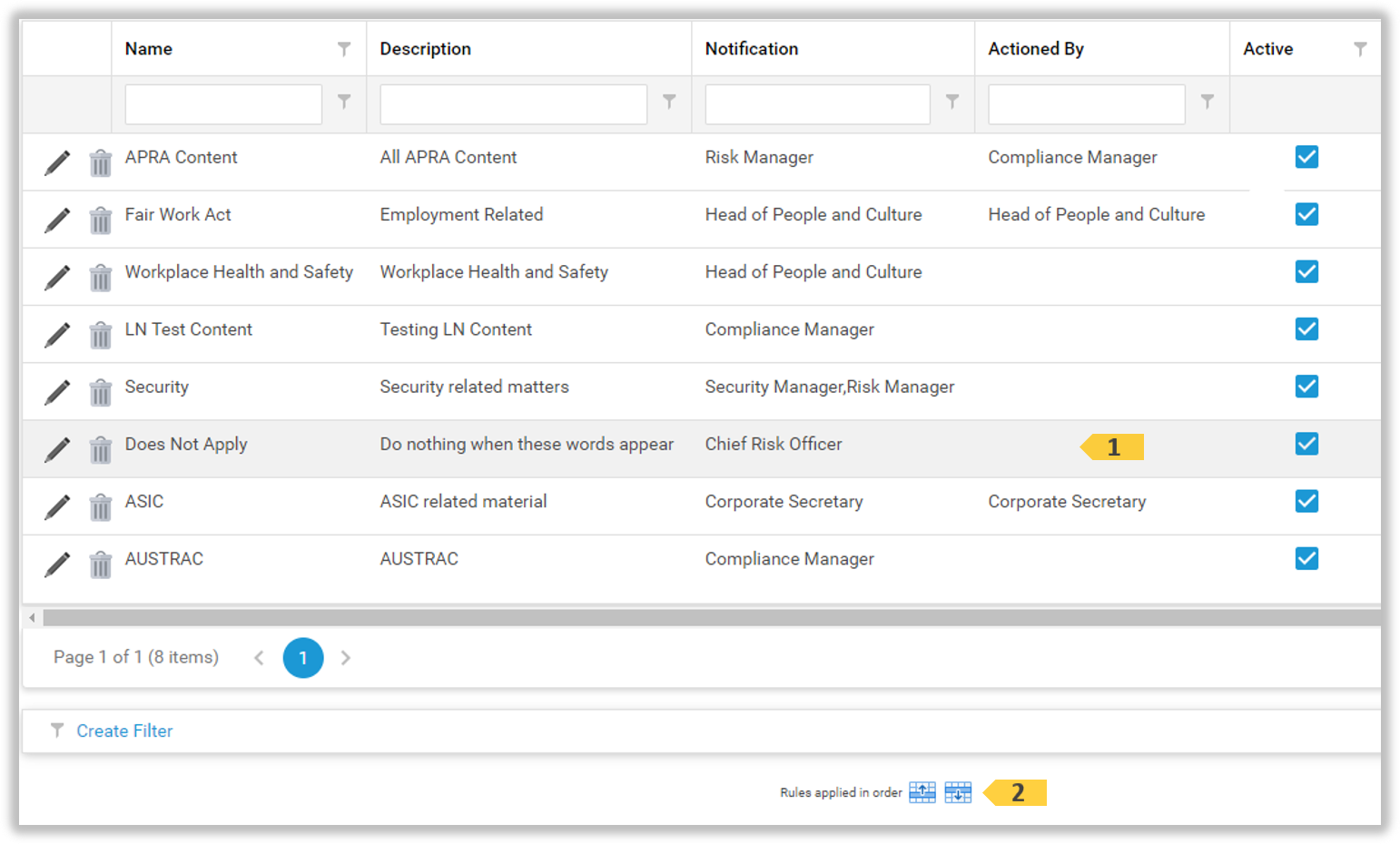Viewport: 1400px width, 844px height.
Task: Edit the ASIC rule
Action: pyautogui.click(x=57, y=507)
